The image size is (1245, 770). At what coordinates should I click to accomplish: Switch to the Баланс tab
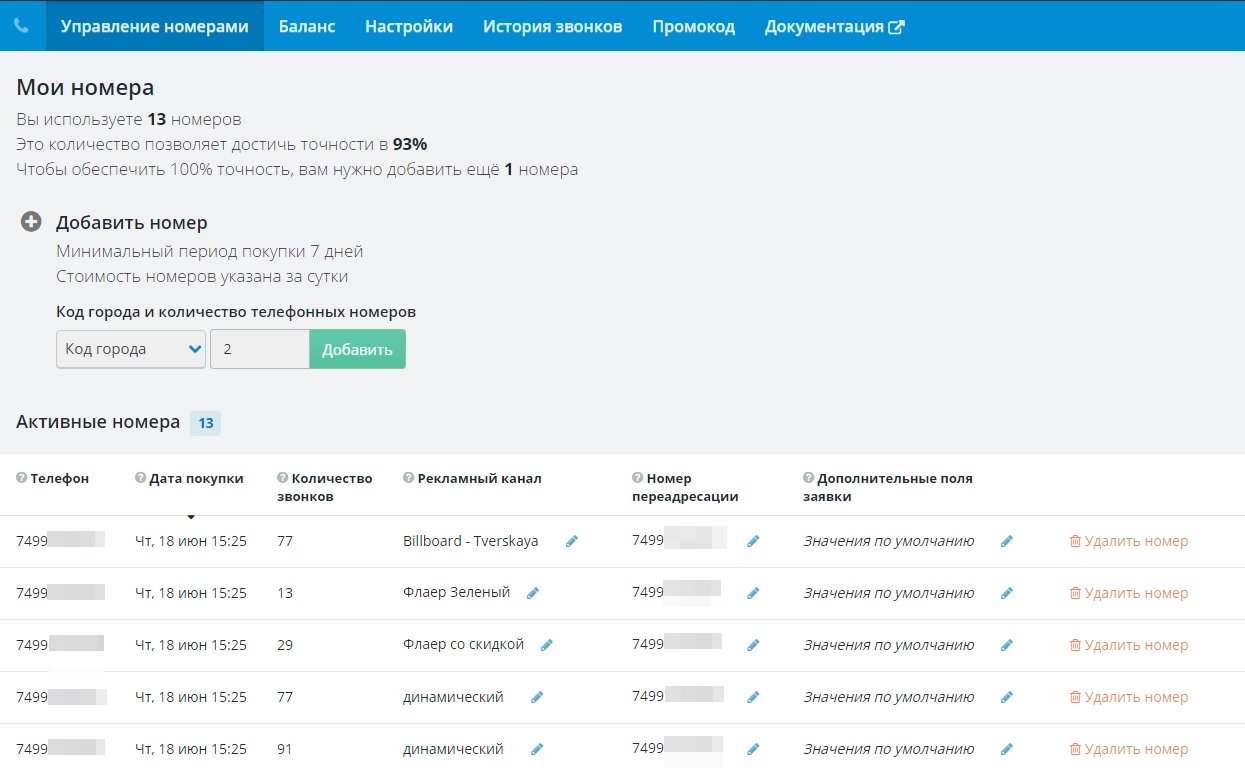(x=306, y=27)
